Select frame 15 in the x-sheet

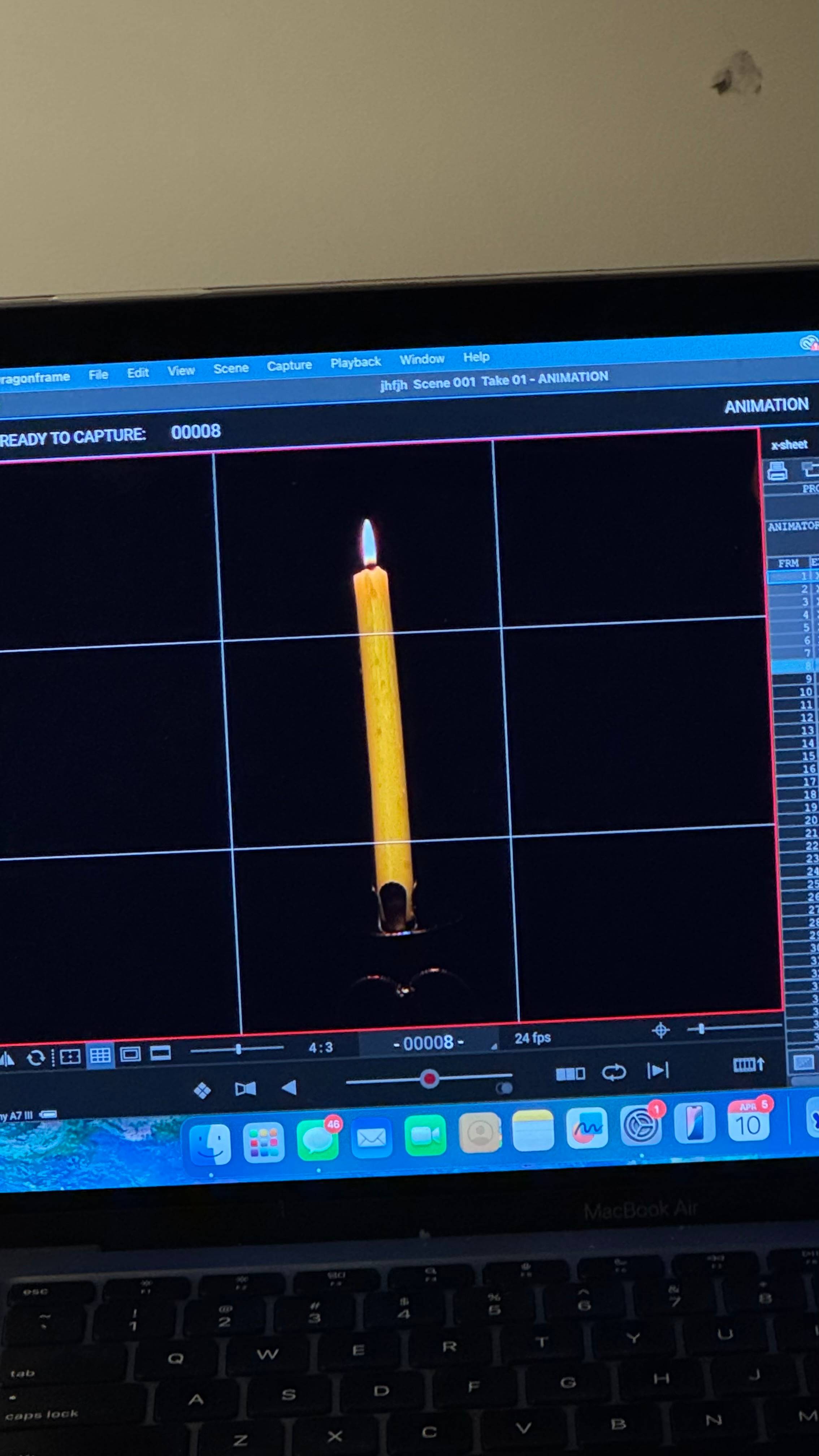797,756
